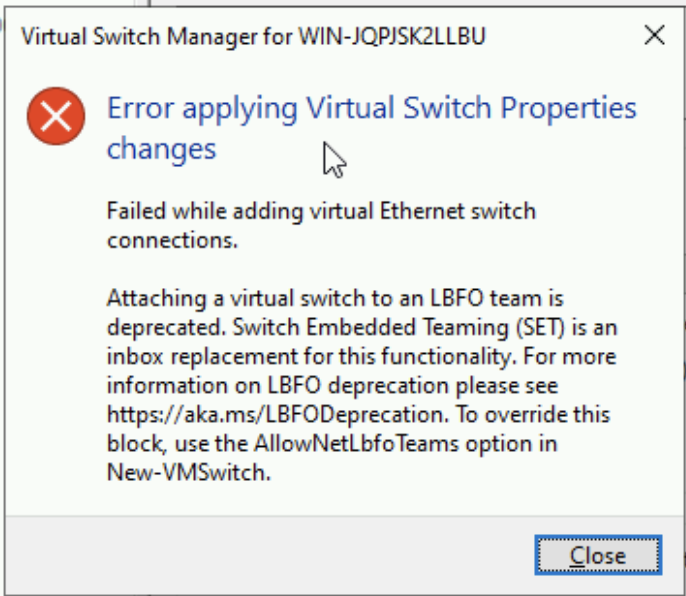Click the word "changes" in the heading
The image size is (686, 596).
(x=161, y=149)
